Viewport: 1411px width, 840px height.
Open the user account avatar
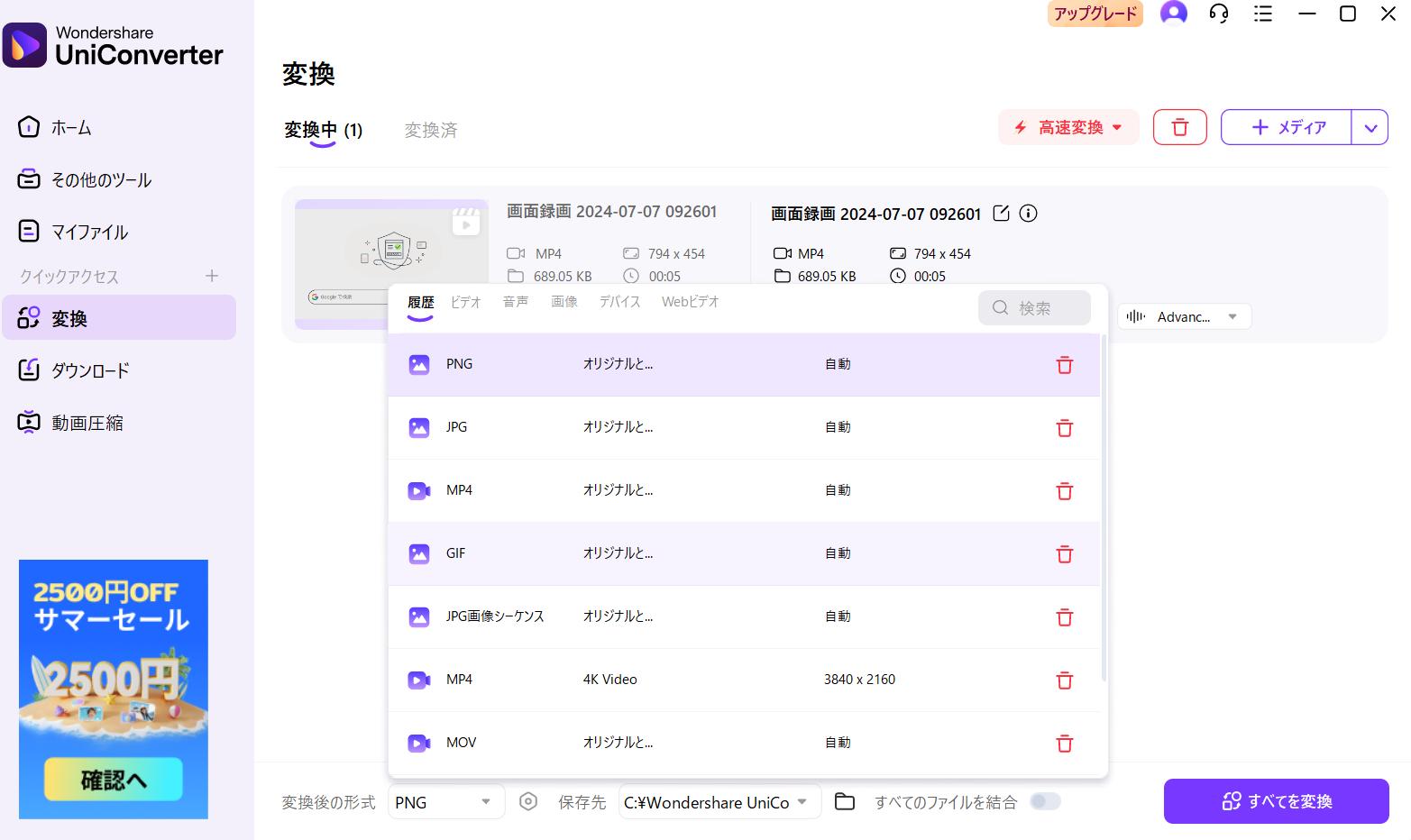(1173, 13)
